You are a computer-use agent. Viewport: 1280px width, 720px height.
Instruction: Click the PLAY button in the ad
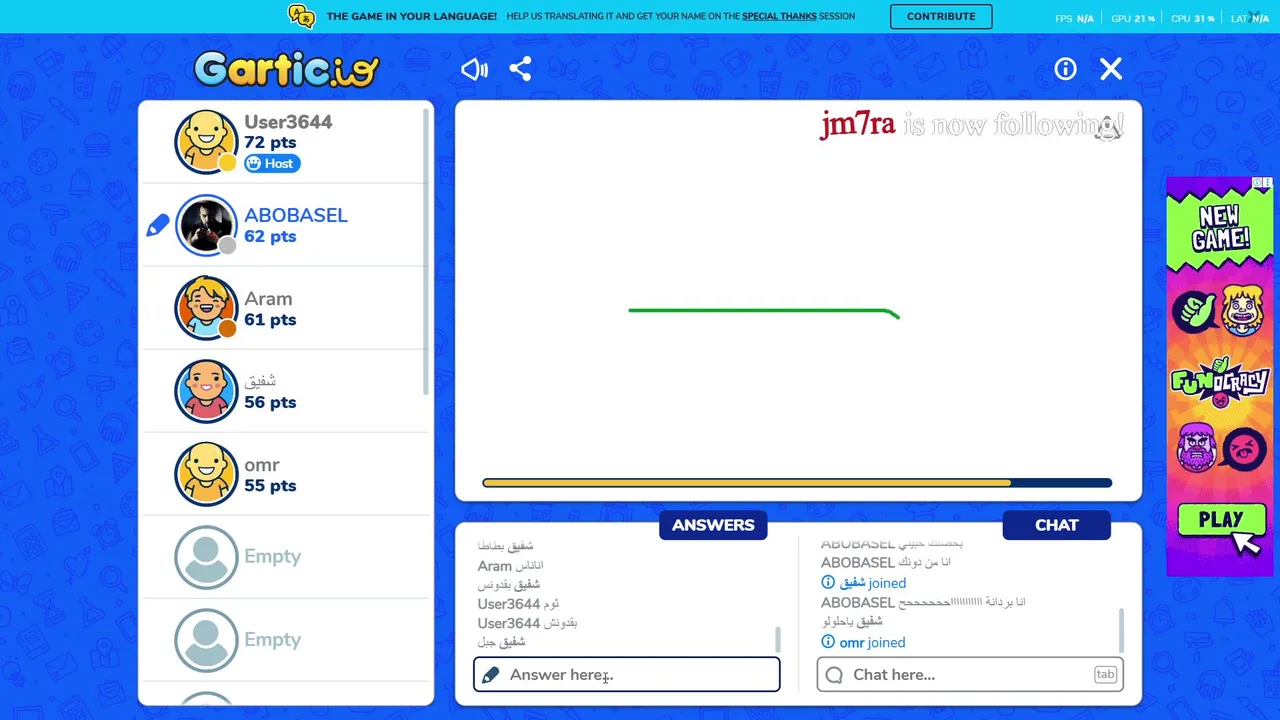click(x=1221, y=520)
